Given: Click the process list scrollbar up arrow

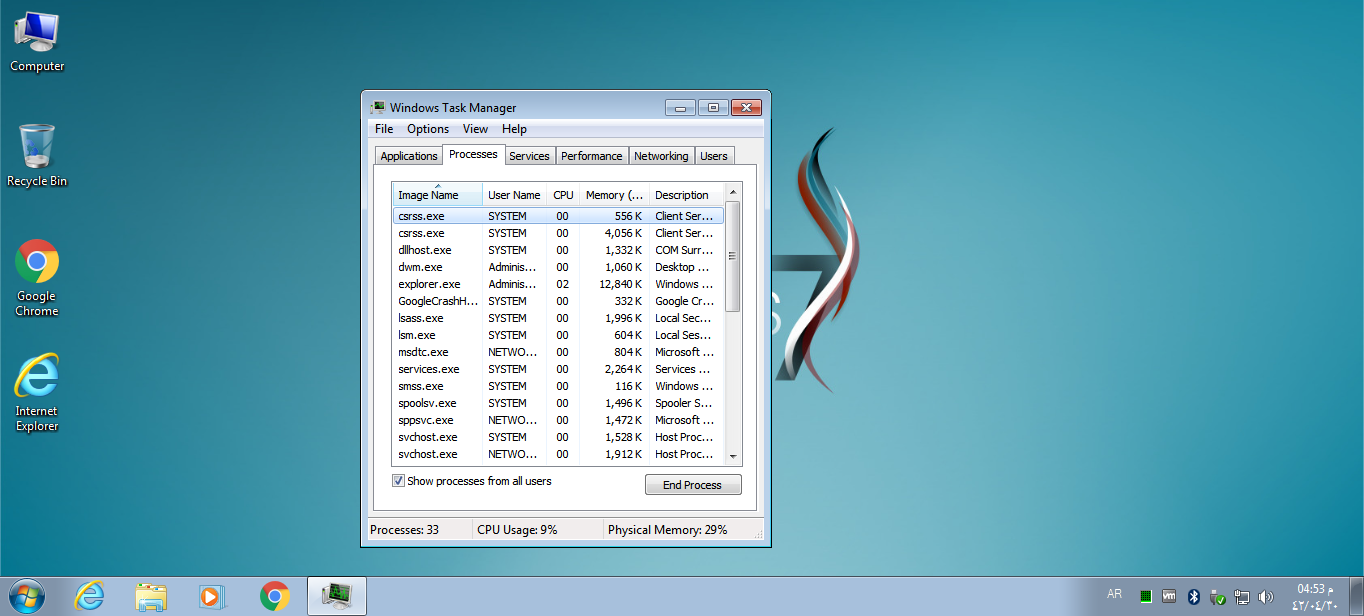Looking at the screenshot, I should 733,191.
